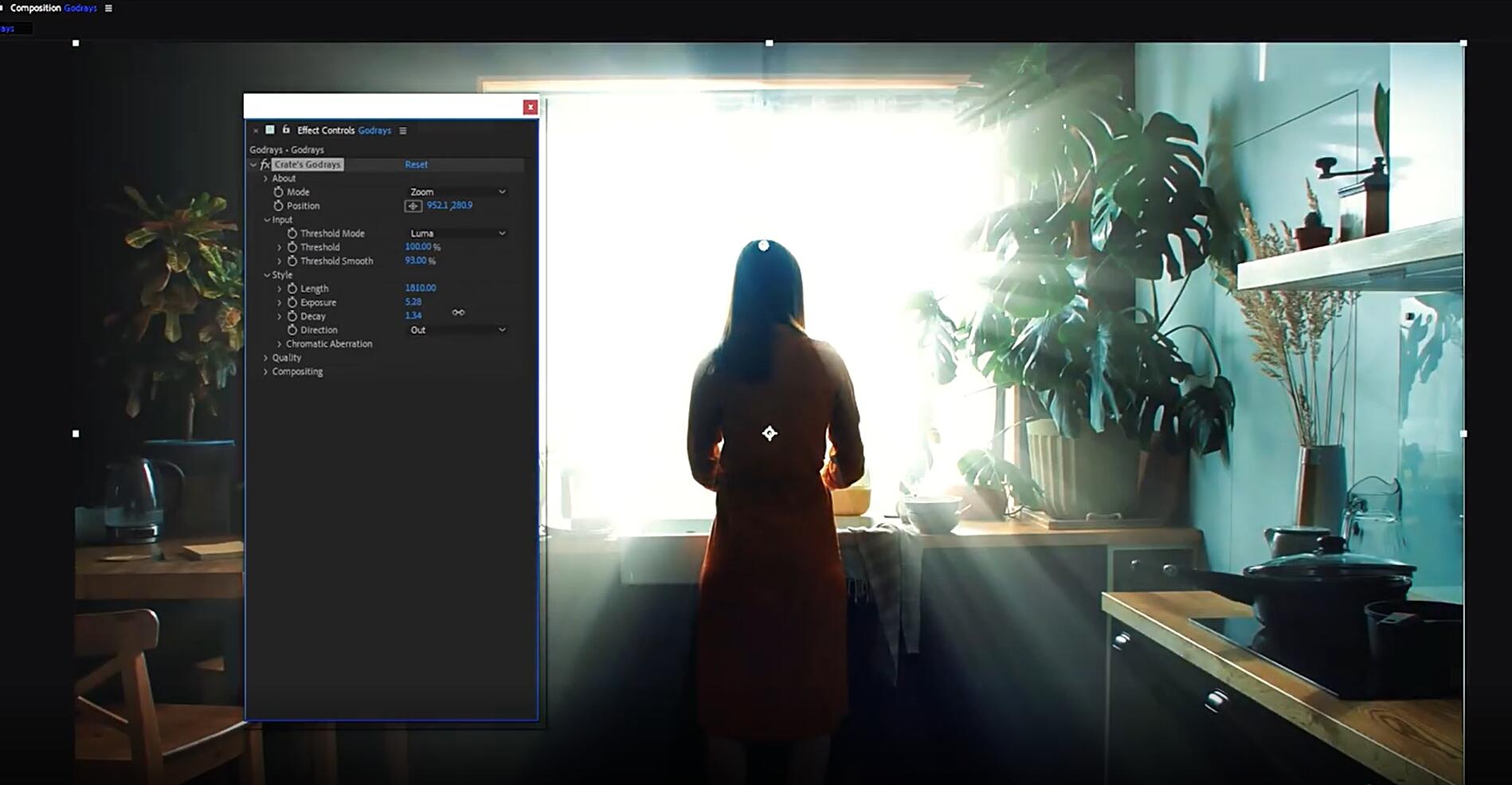Open the Mode dropdown showing Zoom
The image size is (1512, 785).
(457, 192)
